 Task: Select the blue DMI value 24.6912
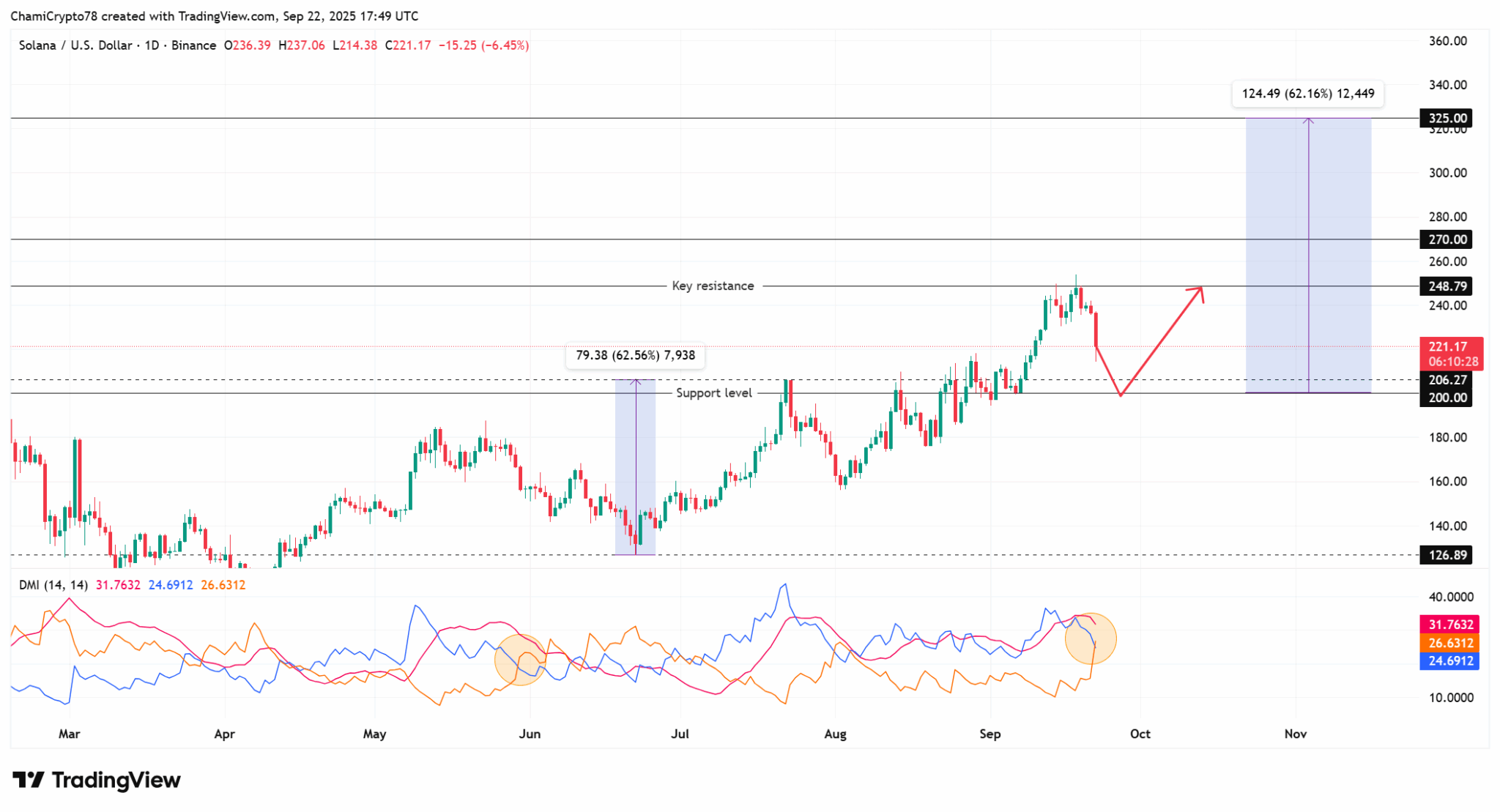pyautogui.click(x=170, y=585)
